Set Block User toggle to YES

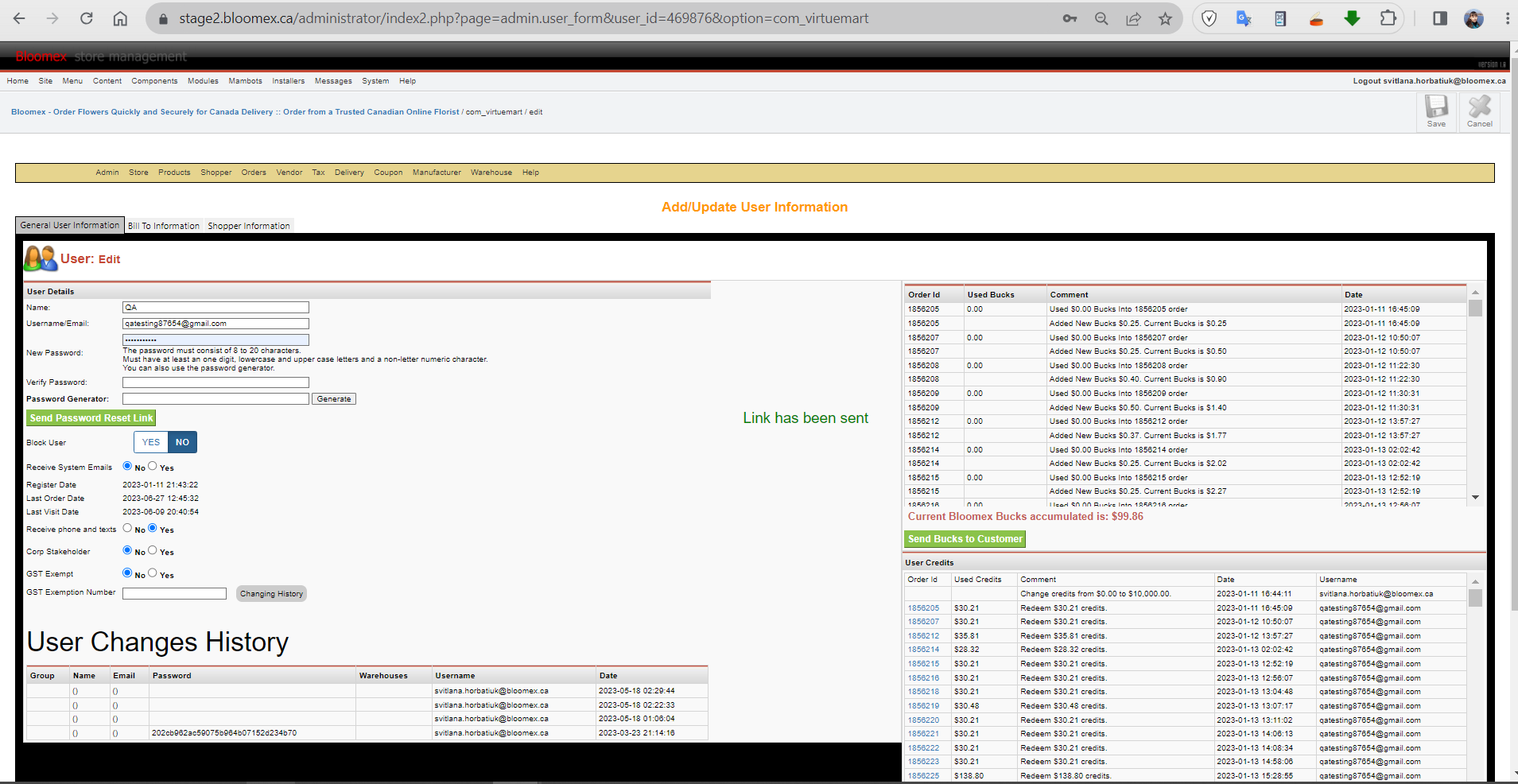[x=151, y=442]
